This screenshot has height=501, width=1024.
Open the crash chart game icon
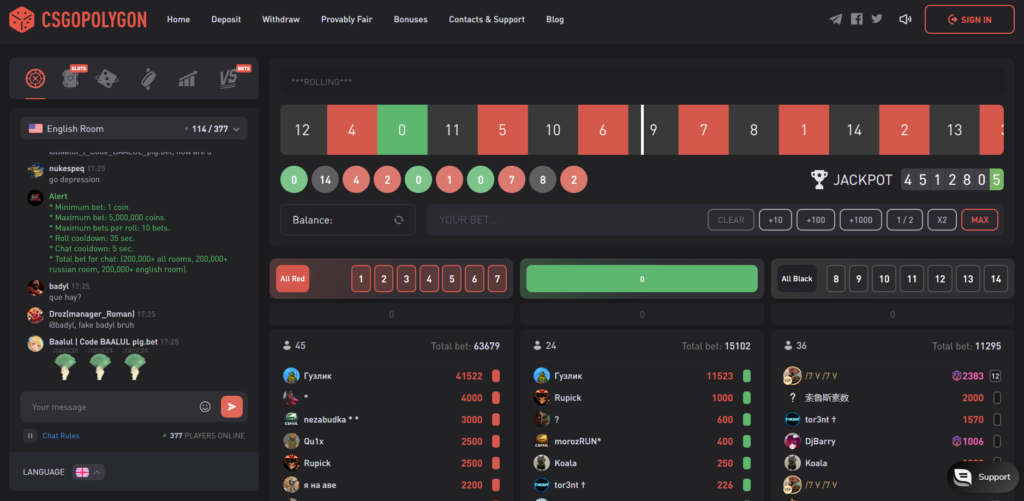click(x=187, y=78)
